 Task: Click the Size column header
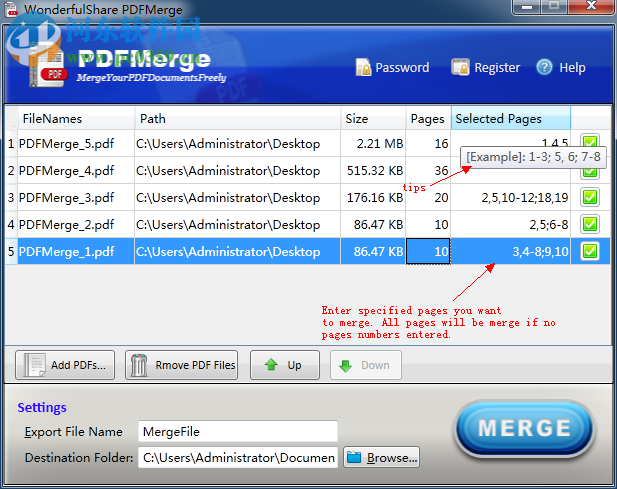pyautogui.click(x=373, y=118)
